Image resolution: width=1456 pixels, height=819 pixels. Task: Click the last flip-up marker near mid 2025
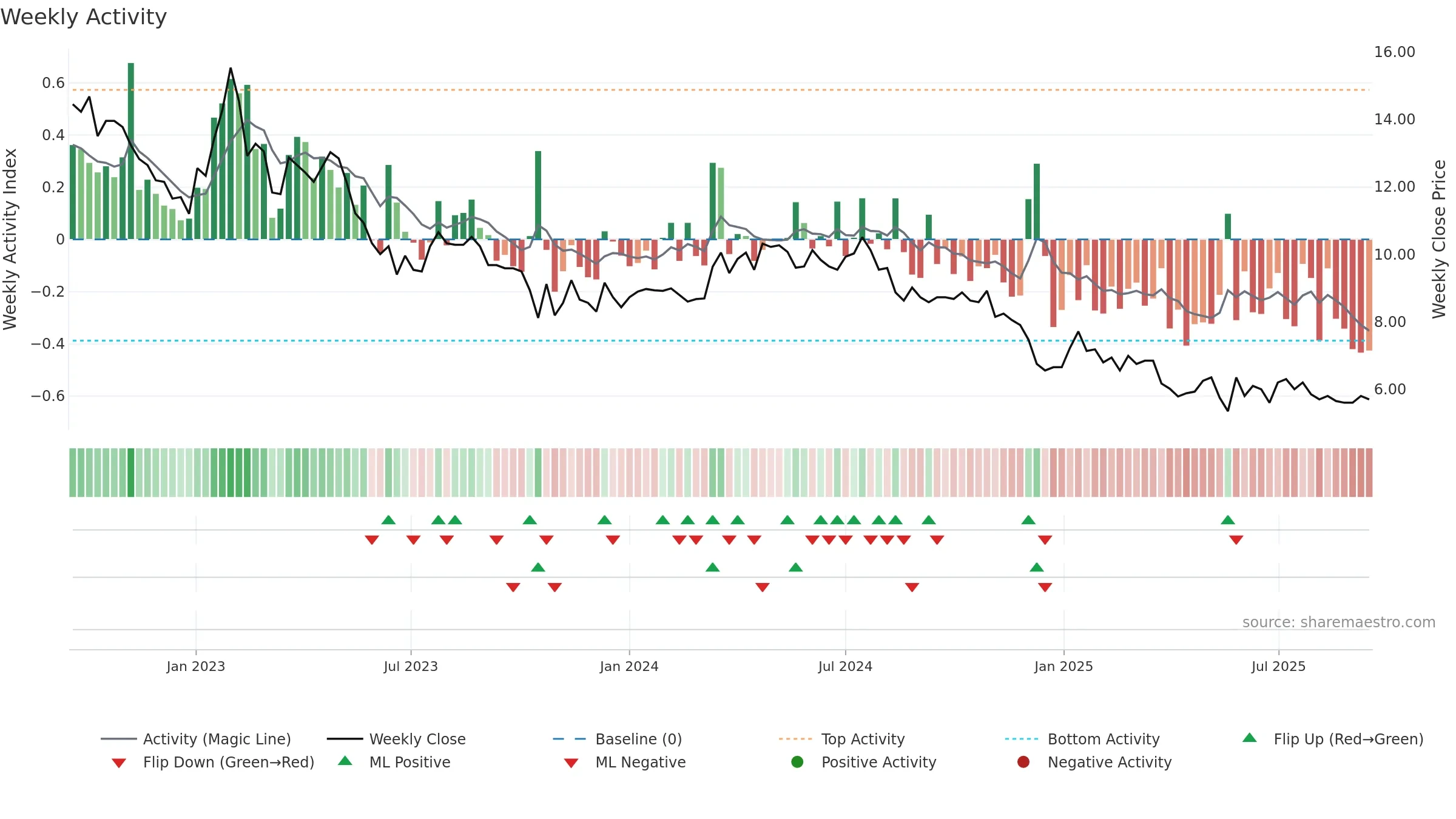coord(1228,520)
